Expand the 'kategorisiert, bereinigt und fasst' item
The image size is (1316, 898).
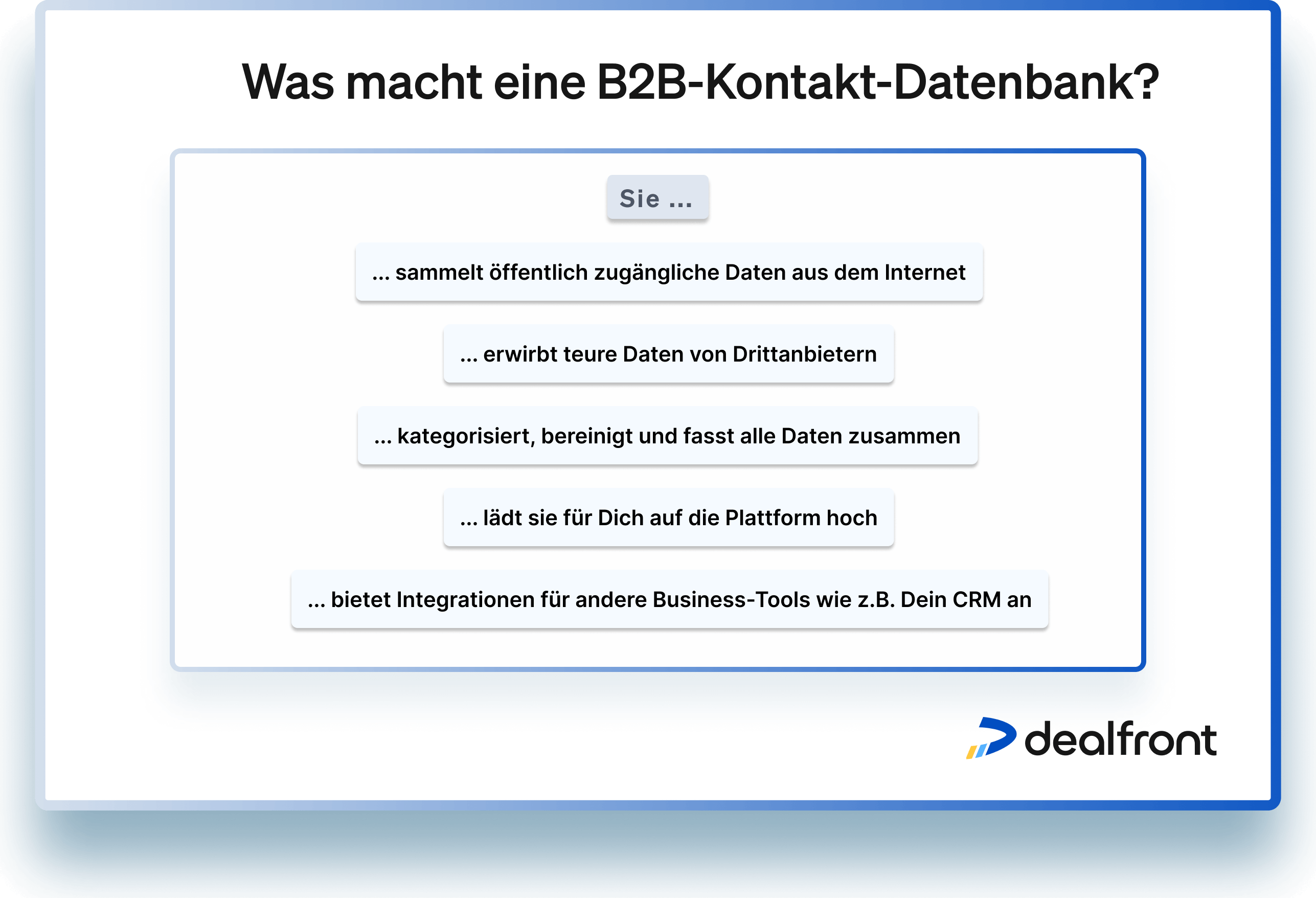(x=667, y=436)
